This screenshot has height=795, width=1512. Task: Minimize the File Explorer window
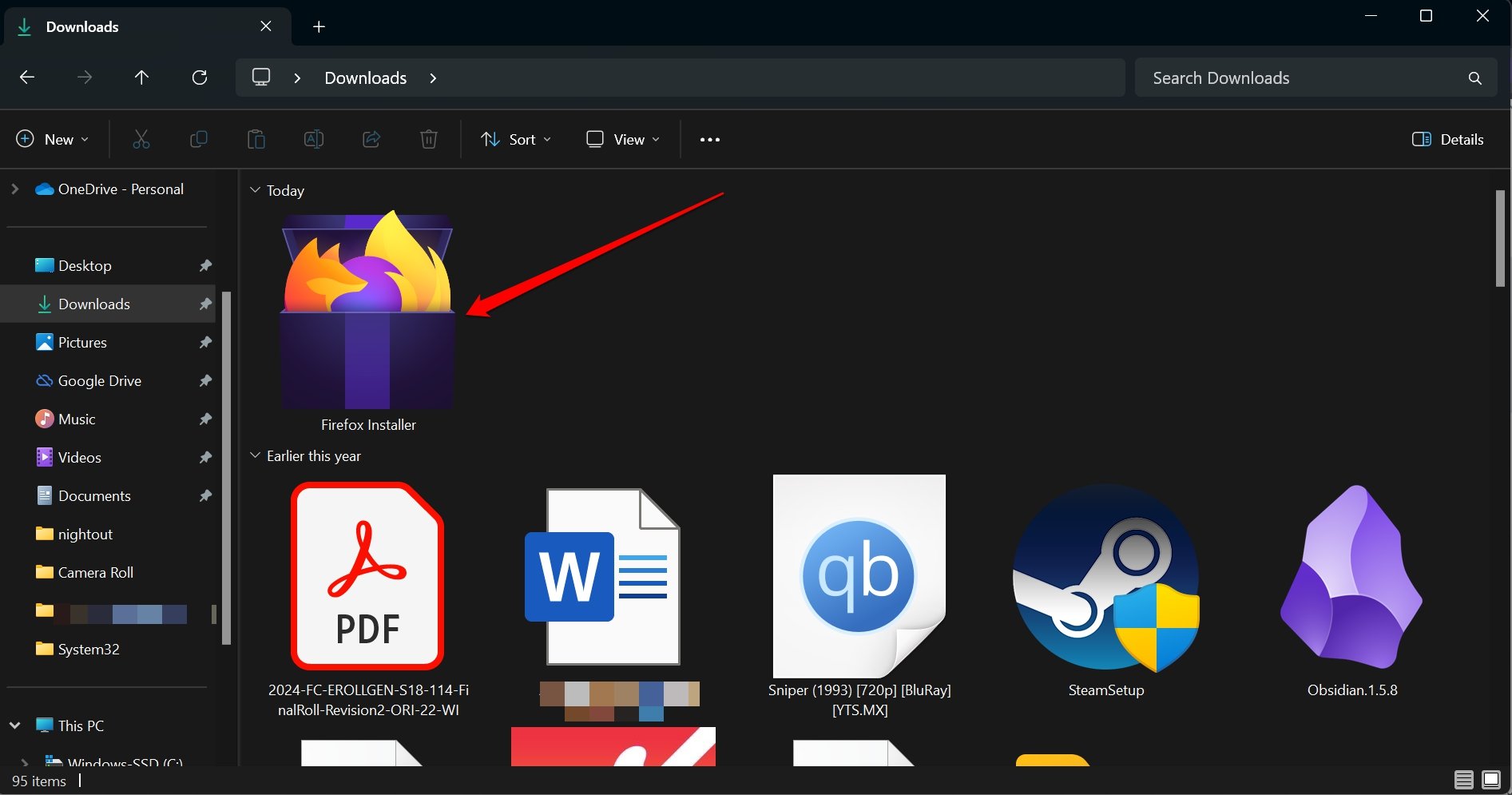pyautogui.click(x=1371, y=16)
